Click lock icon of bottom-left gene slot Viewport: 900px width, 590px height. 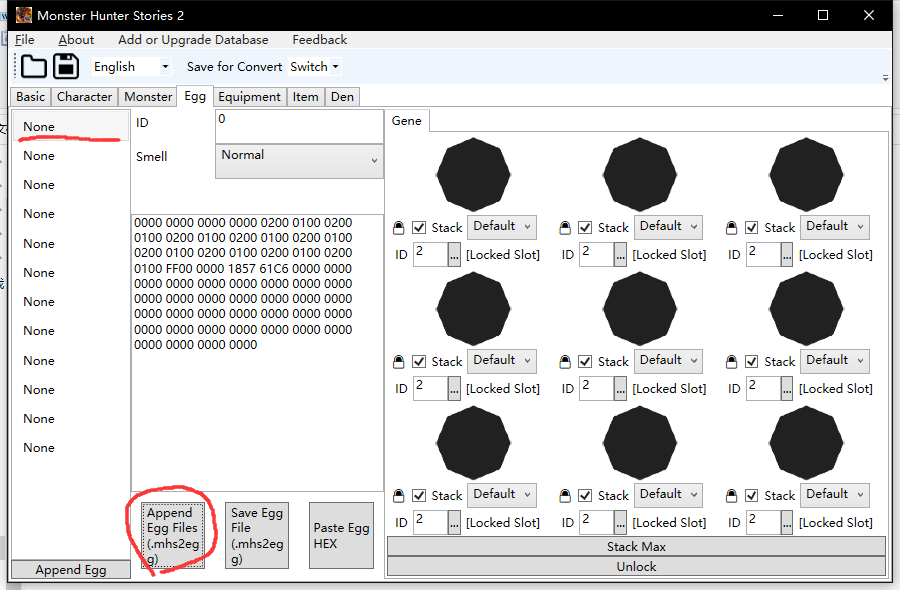[x=398, y=495]
